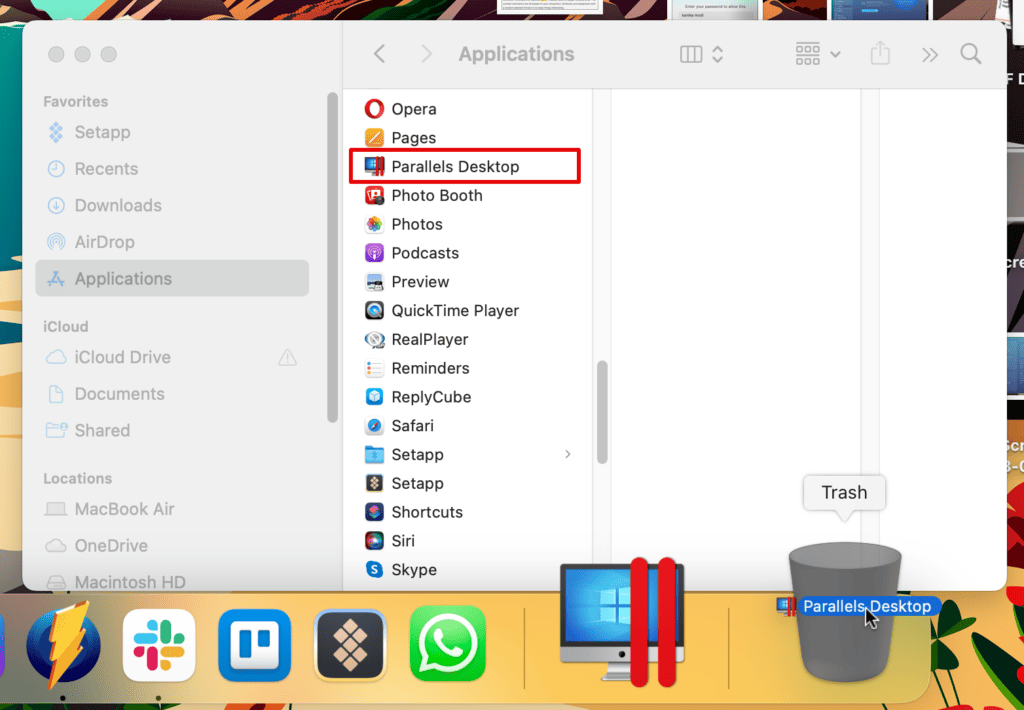1024x710 pixels.
Task: Click the iCloud Drive warning triangle
Action: [x=287, y=357]
